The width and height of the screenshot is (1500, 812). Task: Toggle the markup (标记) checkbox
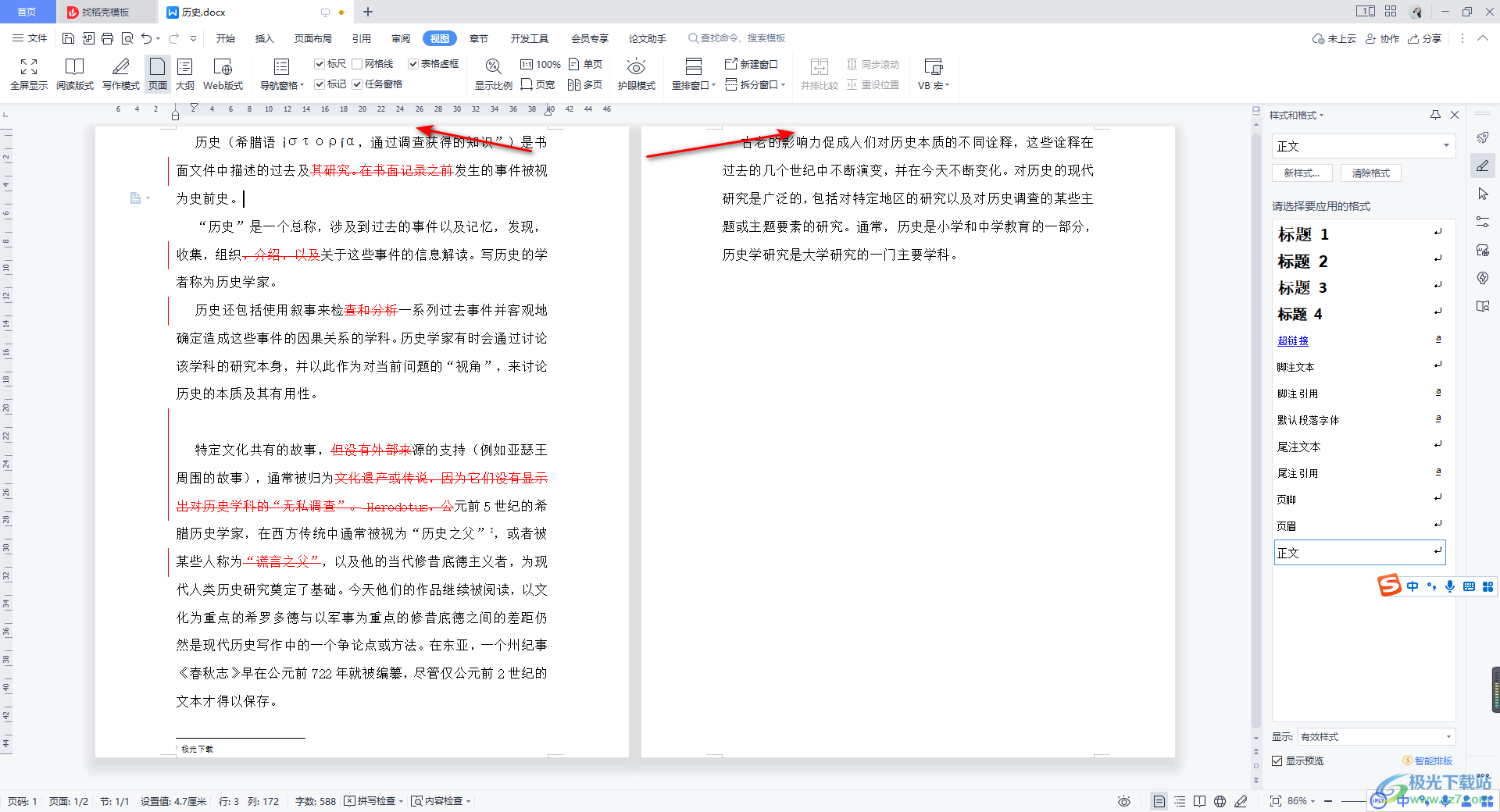320,84
